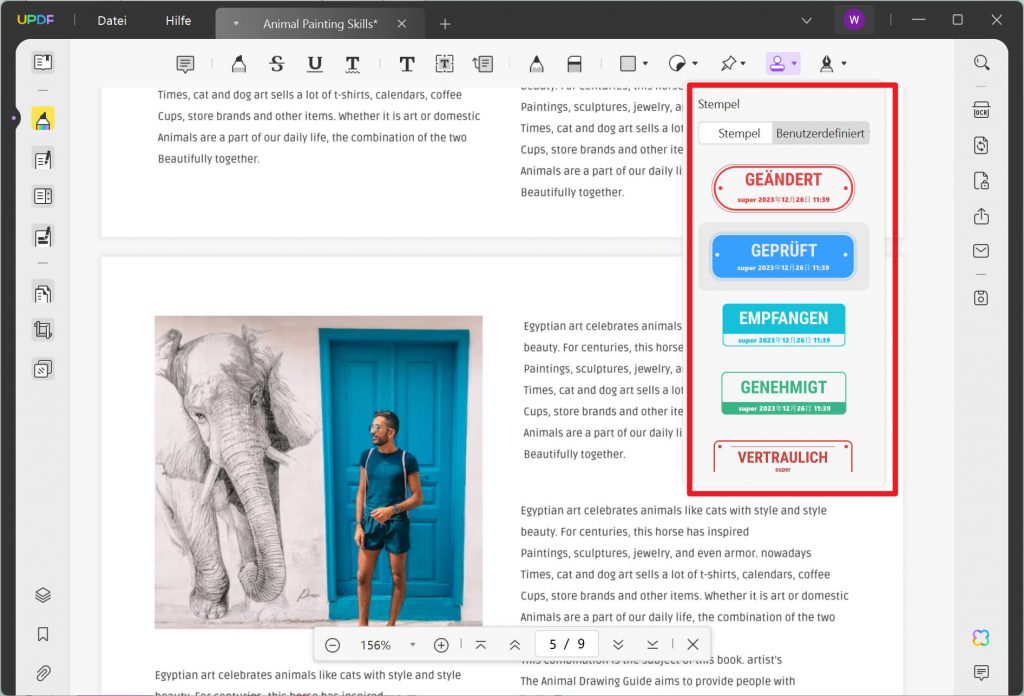Select the Comment mode in the left sidebar
The height and width of the screenshot is (696, 1024).
pos(41,118)
